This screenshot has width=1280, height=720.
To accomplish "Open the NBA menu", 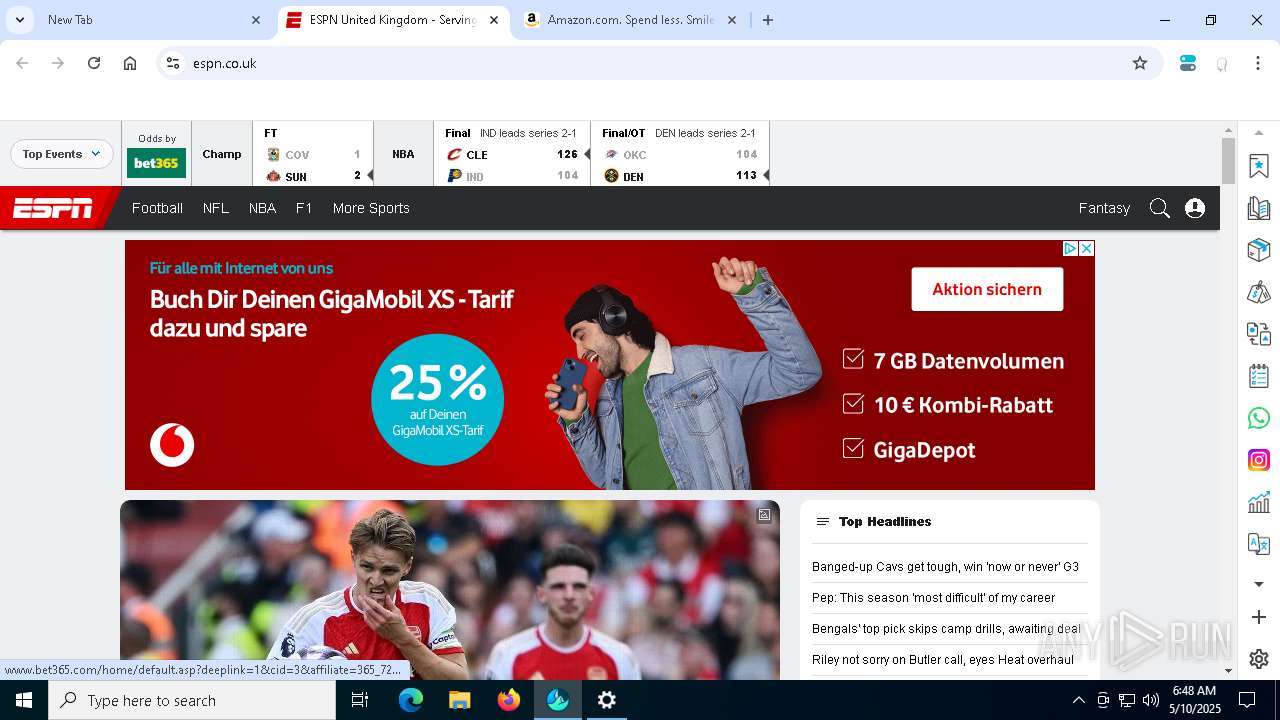I will click(262, 208).
